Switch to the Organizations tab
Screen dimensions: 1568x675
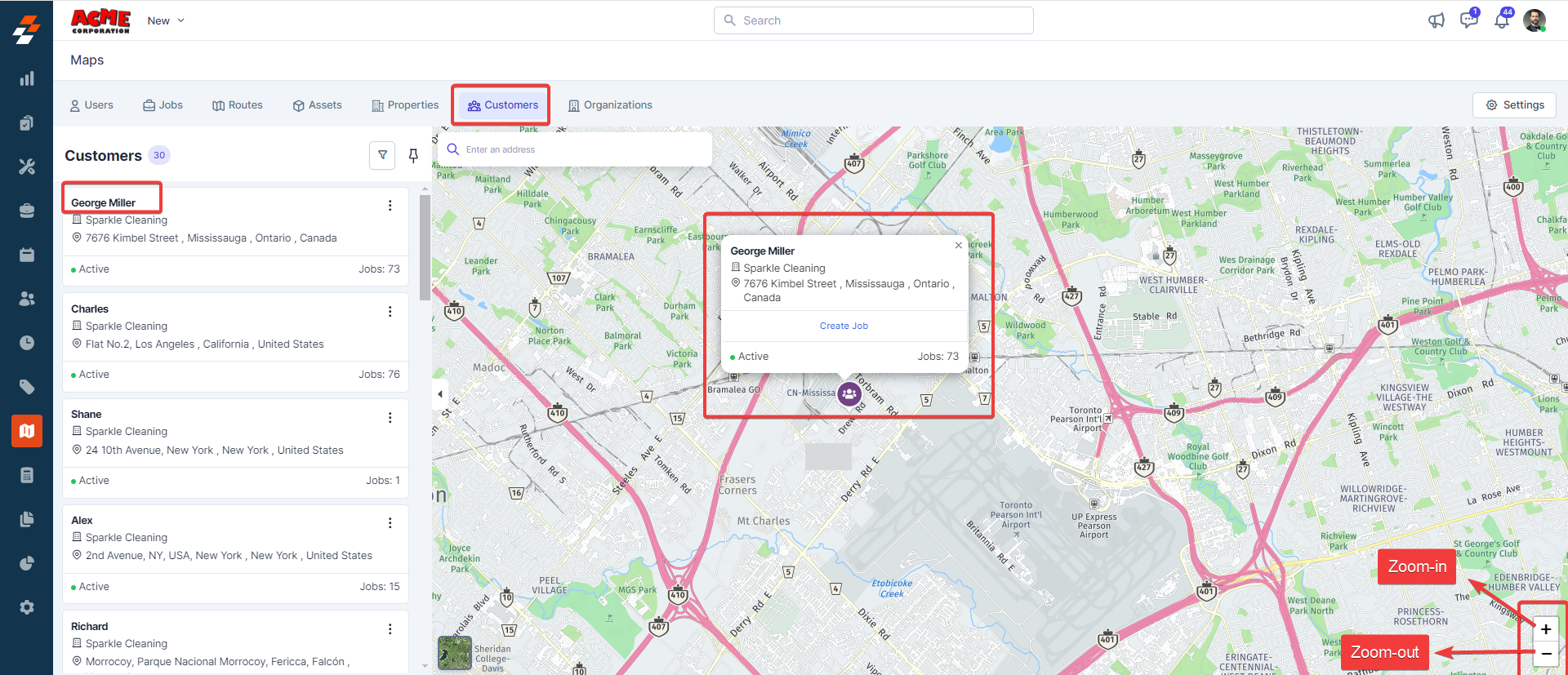(x=610, y=105)
